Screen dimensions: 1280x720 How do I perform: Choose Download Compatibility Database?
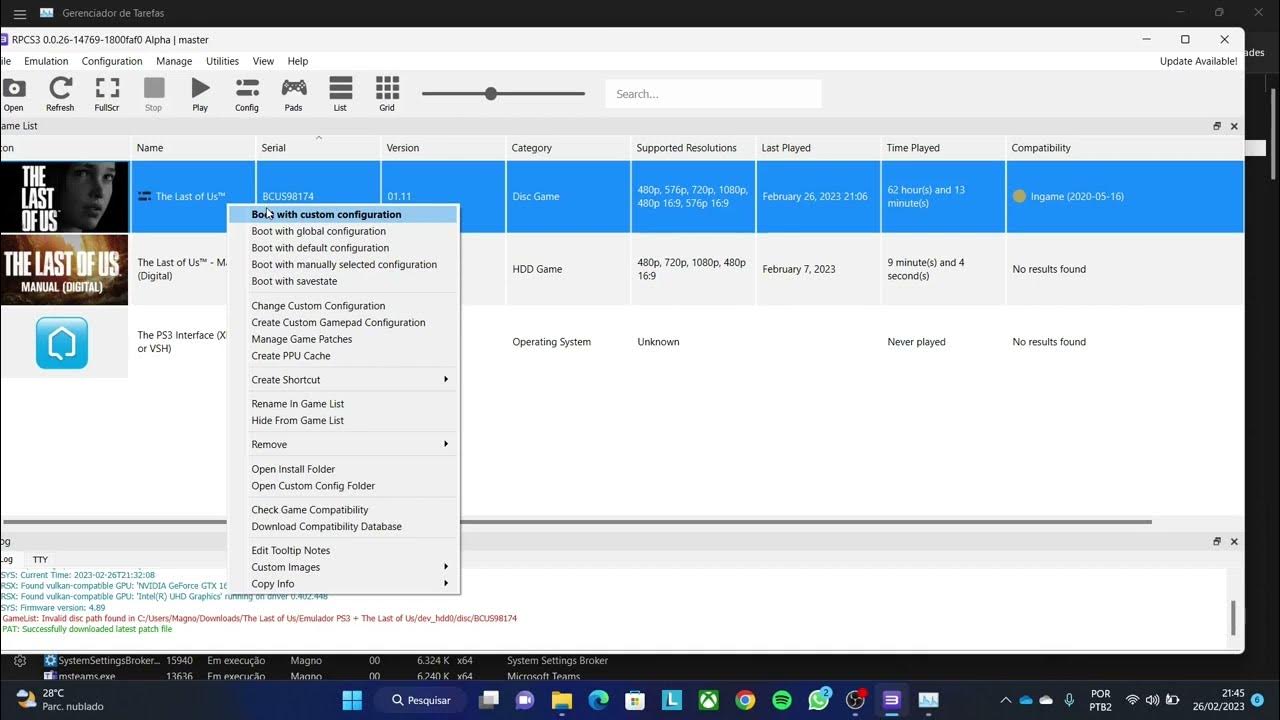point(343,527)
